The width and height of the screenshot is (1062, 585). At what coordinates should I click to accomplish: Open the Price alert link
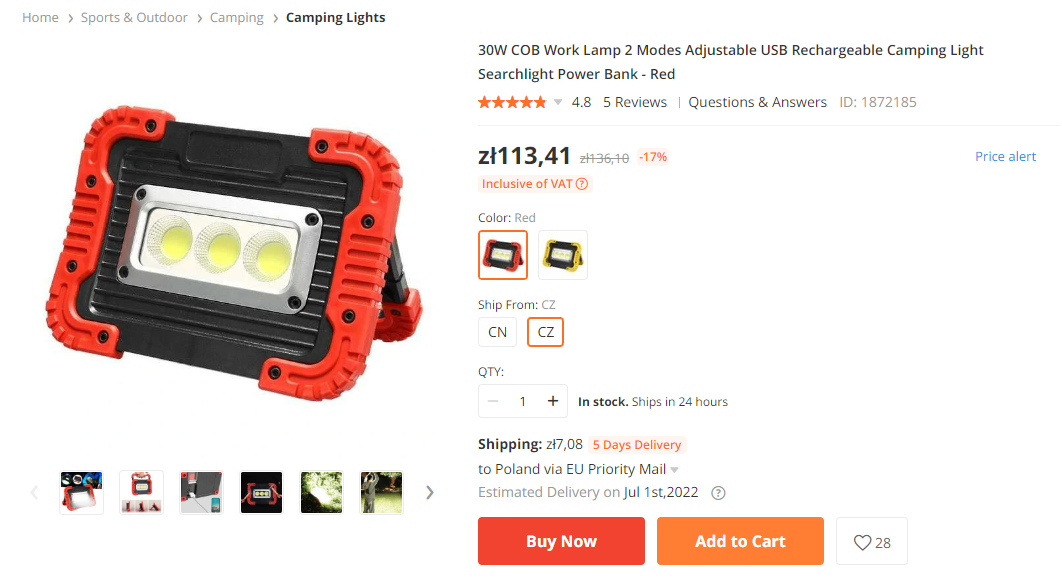click(1005, 156)
